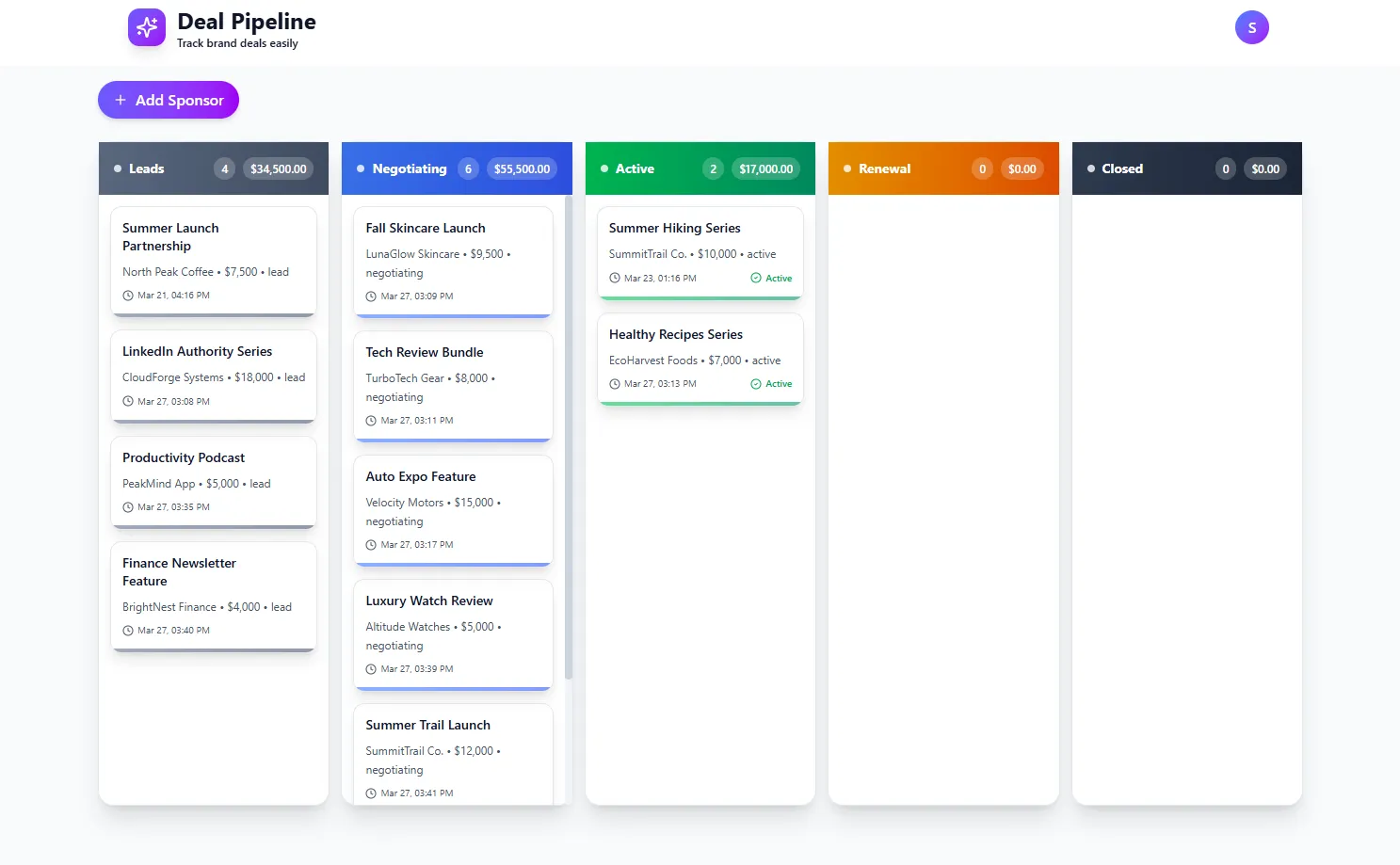This screenshot has width=1400, height=865.
Task: Click the clock icon on Luxury Watch Review card
Action: point(371,669)
